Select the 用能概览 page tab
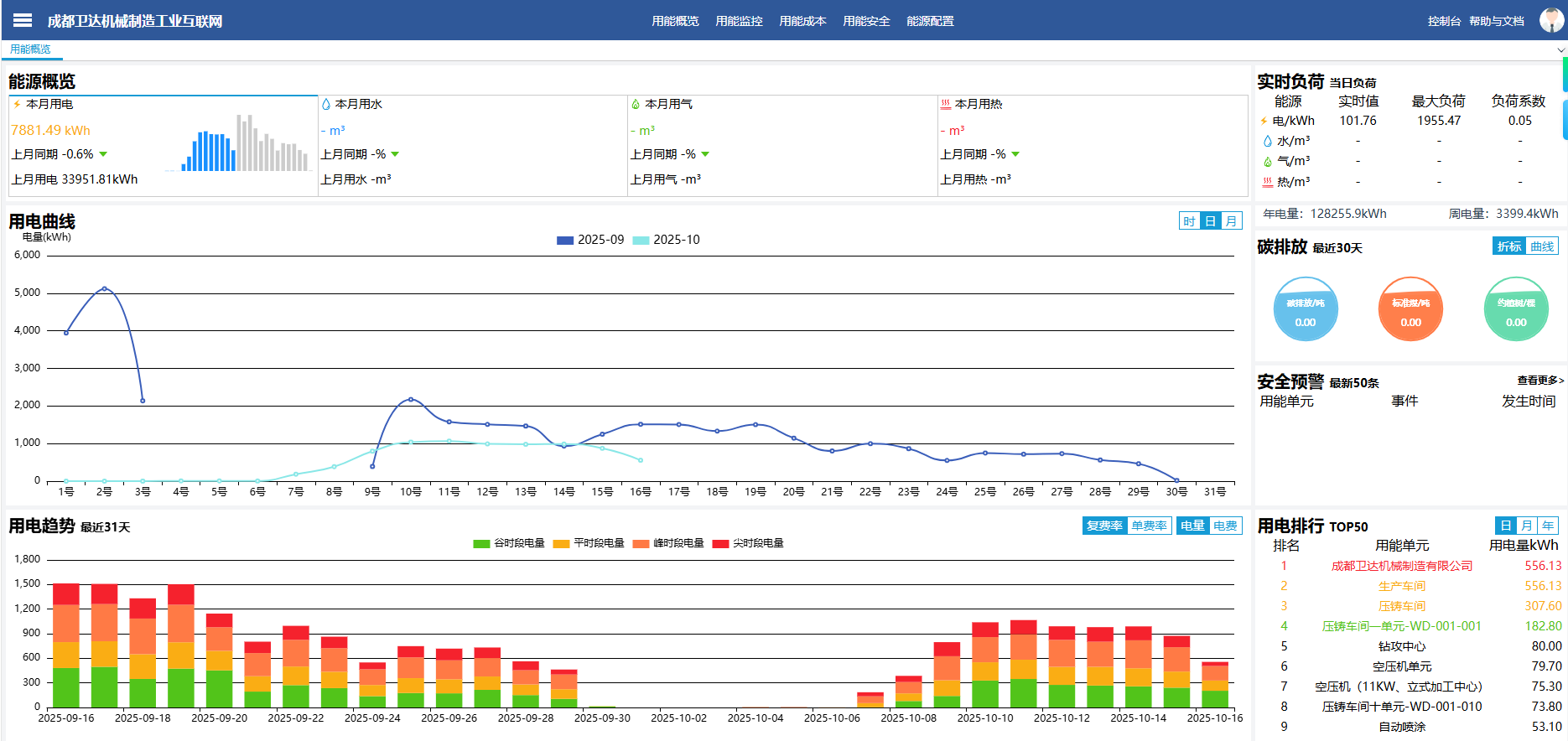The width and height of the screenshot is (1568, 741). click(30, 49)
